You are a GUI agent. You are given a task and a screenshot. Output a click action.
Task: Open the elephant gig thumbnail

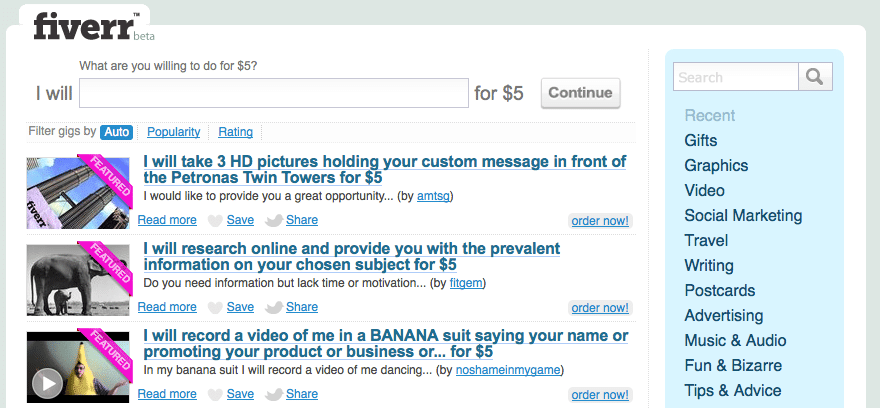tap(78, 279)
